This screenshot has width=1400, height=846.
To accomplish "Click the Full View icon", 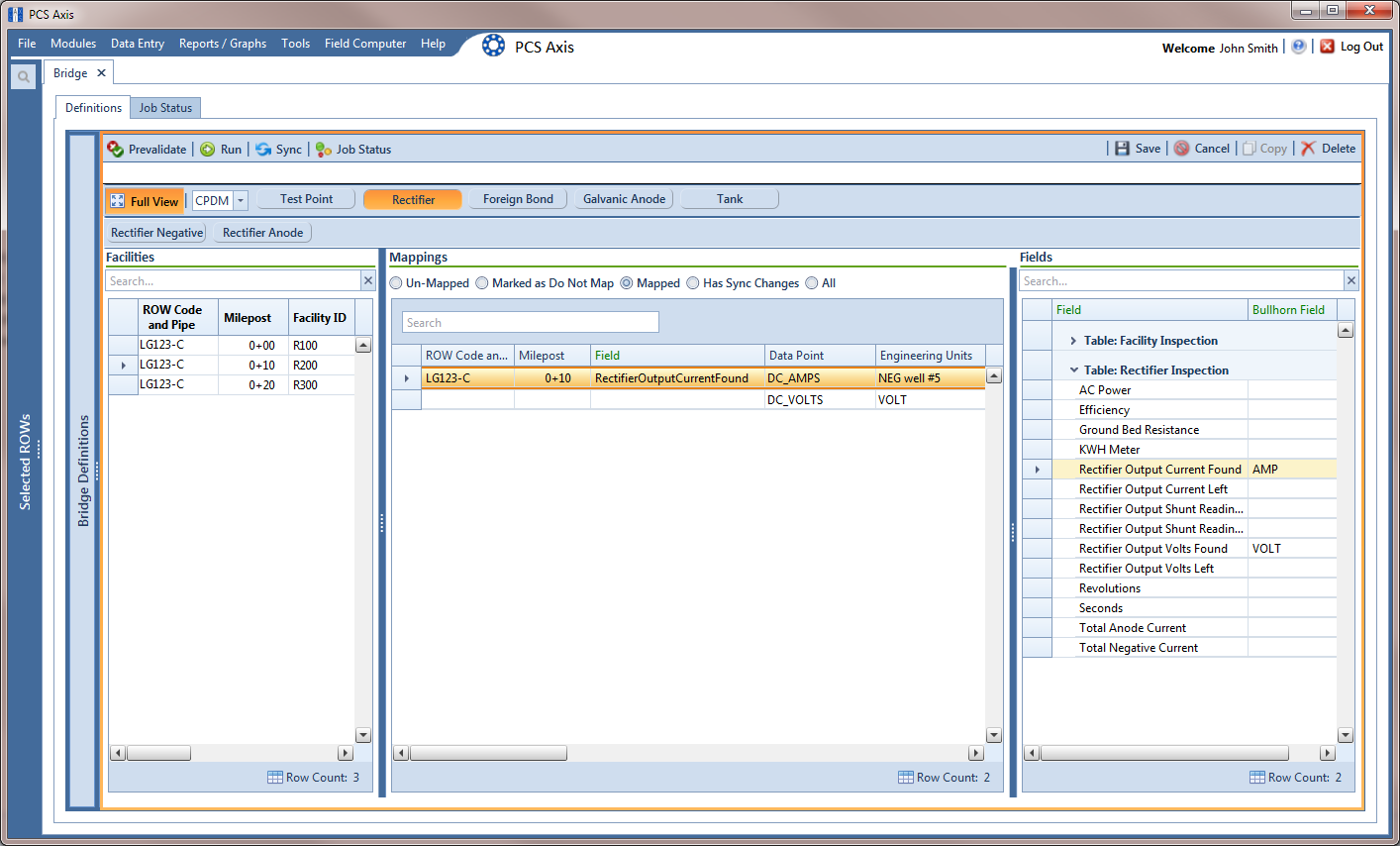I will 118,201.
